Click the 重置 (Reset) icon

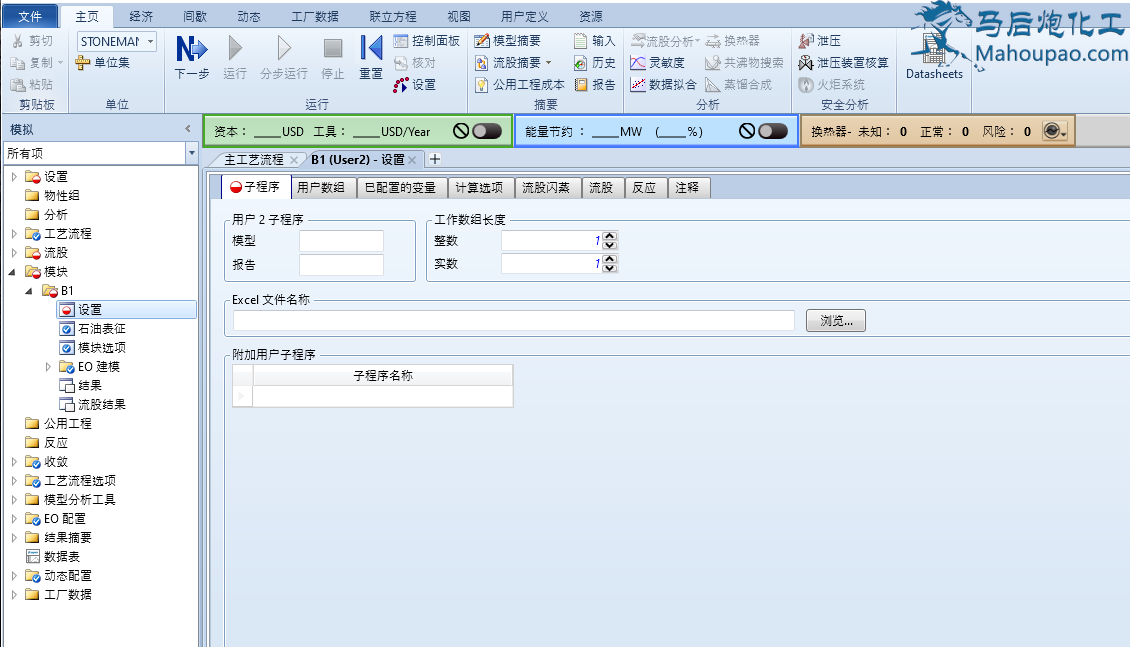tap(371, 50)
